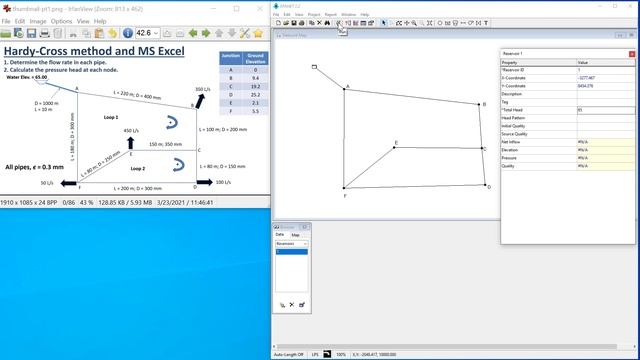Click the Copy icon in EPANET toolbar
This screenshot has height=360, width=640.
click(311, 23)
